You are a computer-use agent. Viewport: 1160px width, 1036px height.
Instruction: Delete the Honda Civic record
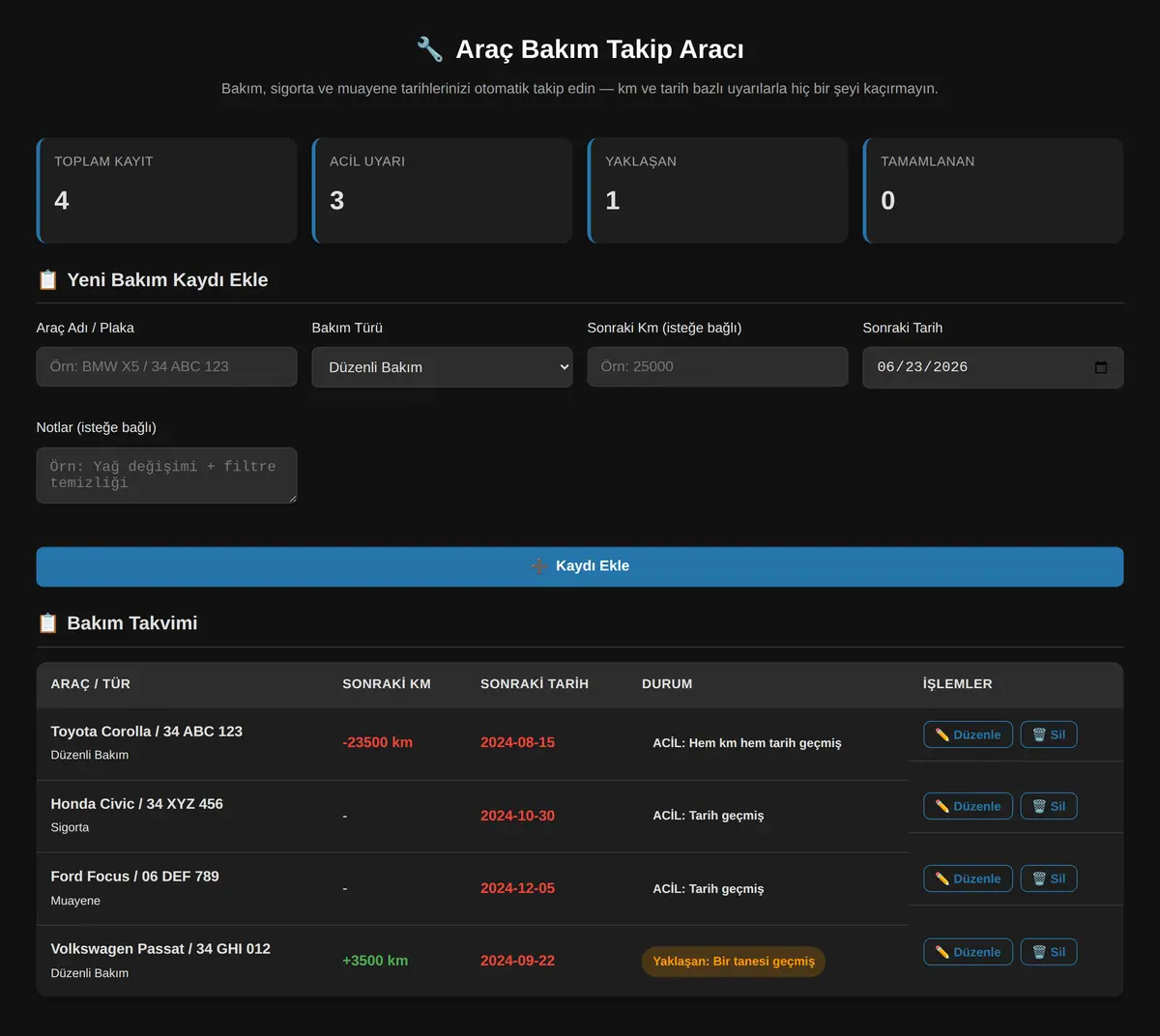pyautogui.click(x=1048, y=806)
